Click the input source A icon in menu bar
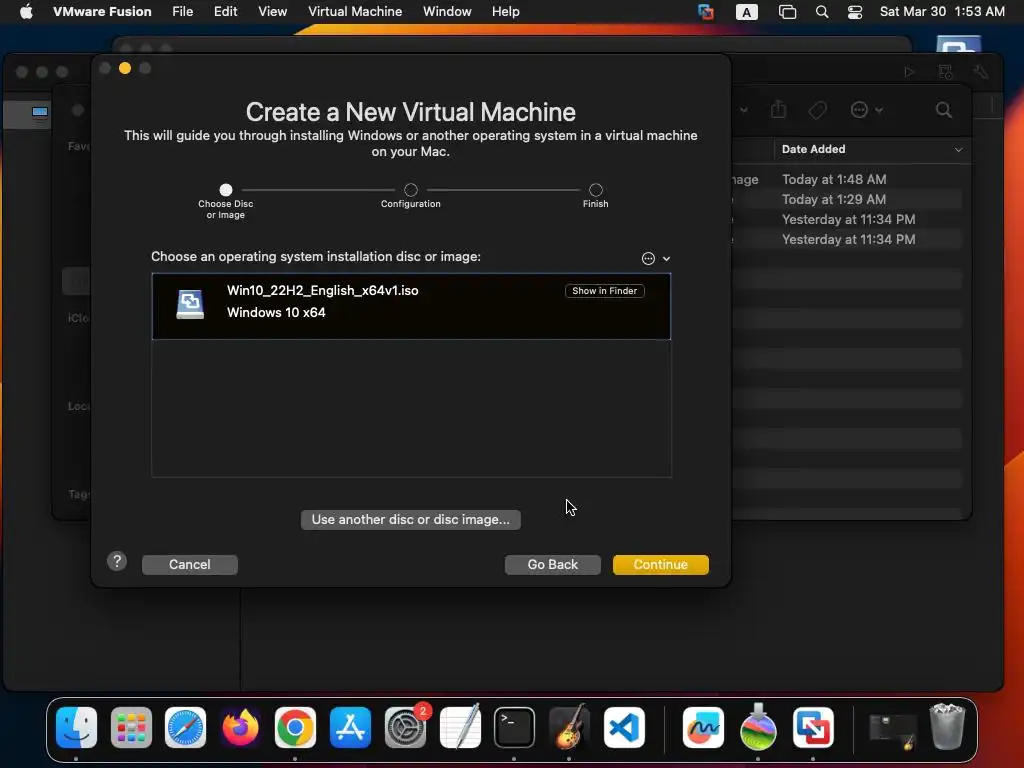The width and height of the screenshot is (1024, 768). click(746, 12)
